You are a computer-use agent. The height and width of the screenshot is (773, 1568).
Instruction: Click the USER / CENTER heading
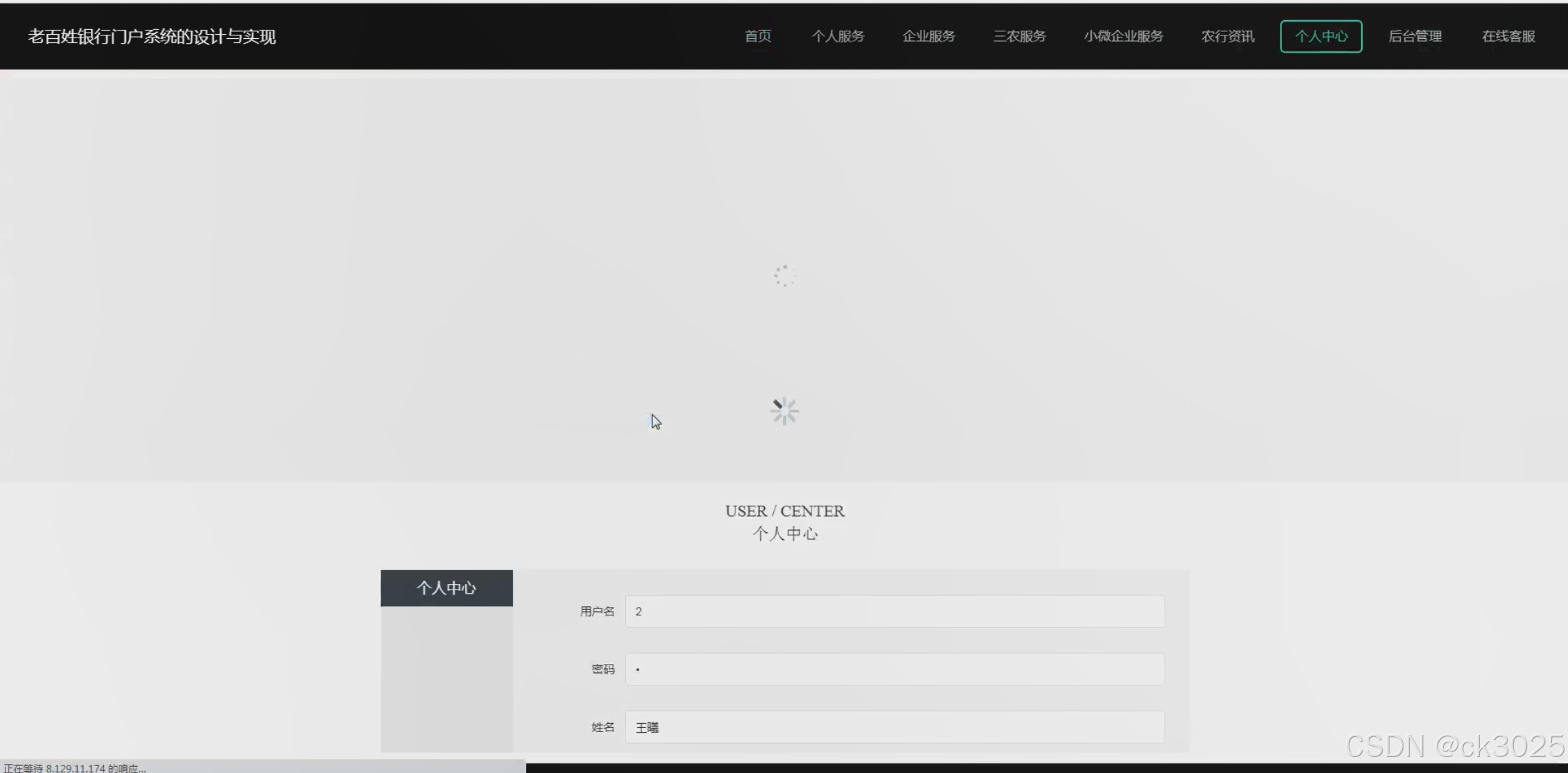784,511
